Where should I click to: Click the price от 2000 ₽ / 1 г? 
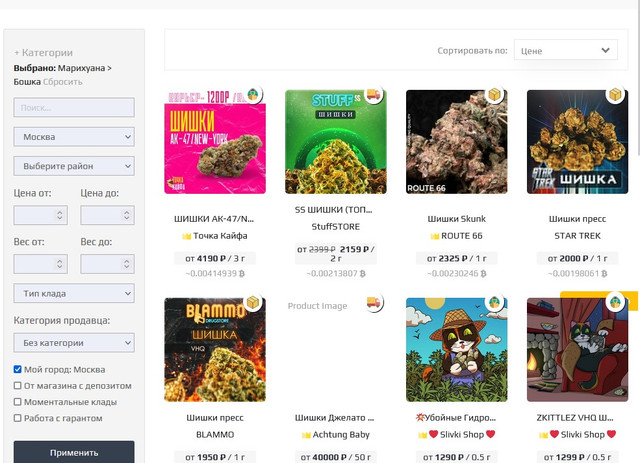click(578, 258)
